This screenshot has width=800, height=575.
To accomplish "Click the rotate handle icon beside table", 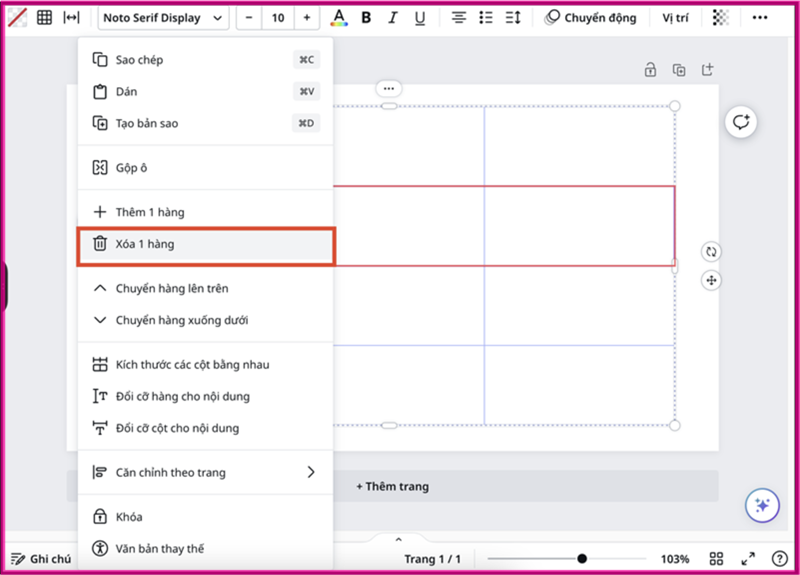I will [x=711, y=252].
